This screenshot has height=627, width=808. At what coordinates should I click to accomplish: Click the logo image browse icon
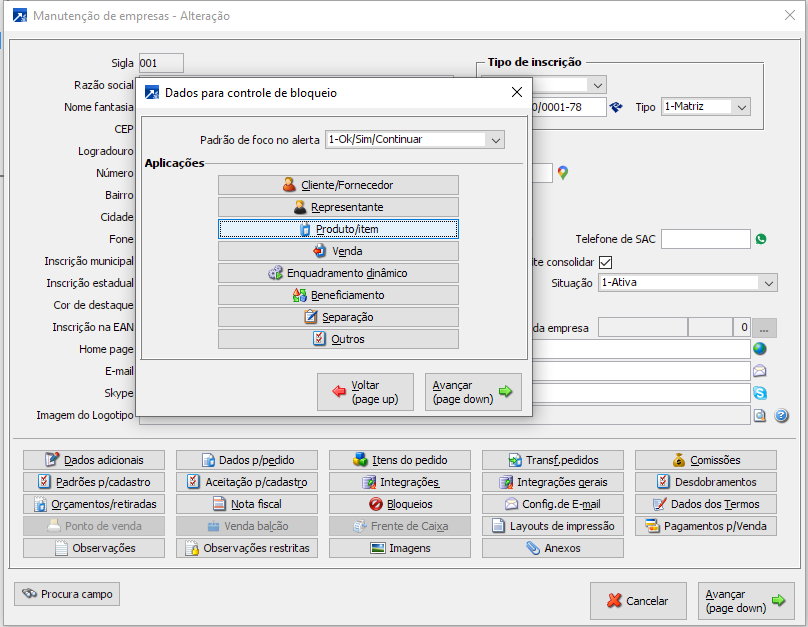pos(760,415)
